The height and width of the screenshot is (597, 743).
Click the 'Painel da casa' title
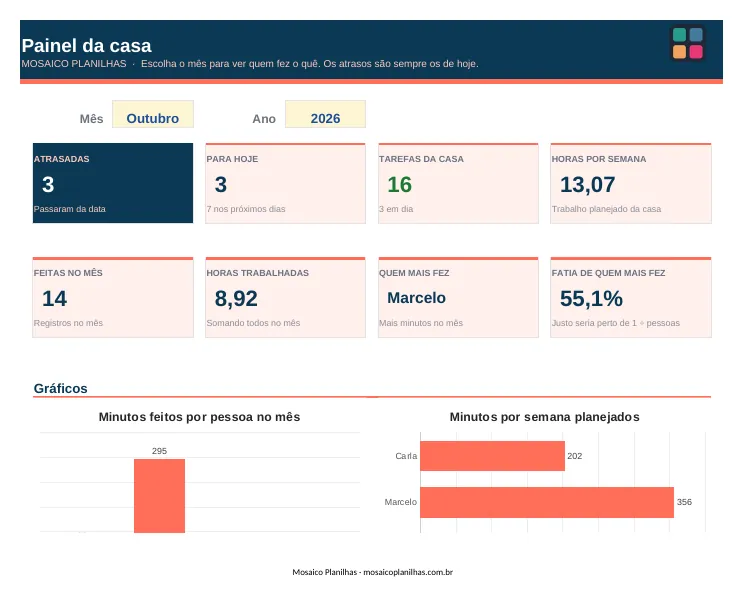coord(86,46)
